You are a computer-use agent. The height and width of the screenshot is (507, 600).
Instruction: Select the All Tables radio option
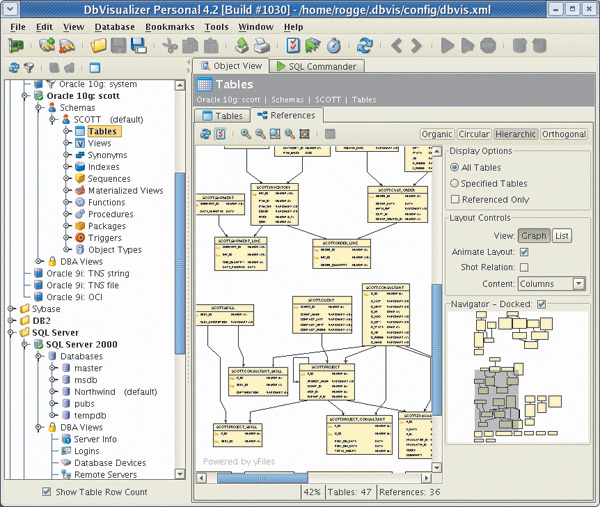coord(454,167)
